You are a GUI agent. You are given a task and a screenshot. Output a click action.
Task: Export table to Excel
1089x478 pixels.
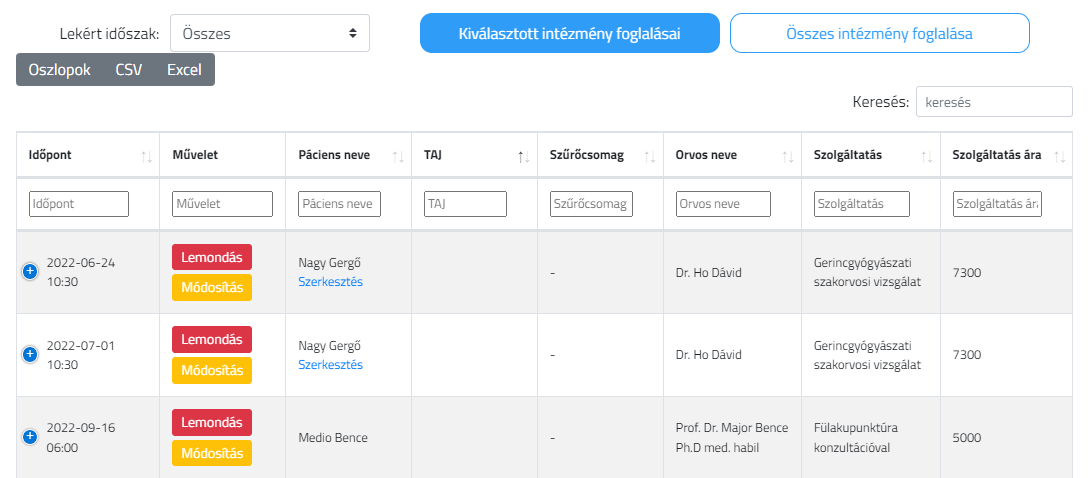(184, 70)
